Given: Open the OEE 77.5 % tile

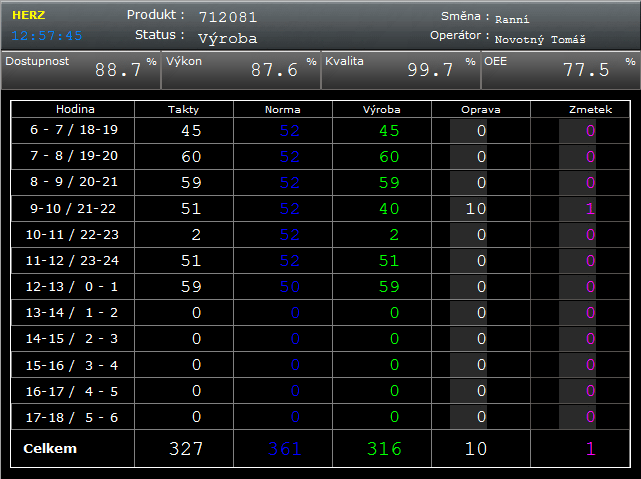Looking at the screenshot, I should tap(560, 70).
